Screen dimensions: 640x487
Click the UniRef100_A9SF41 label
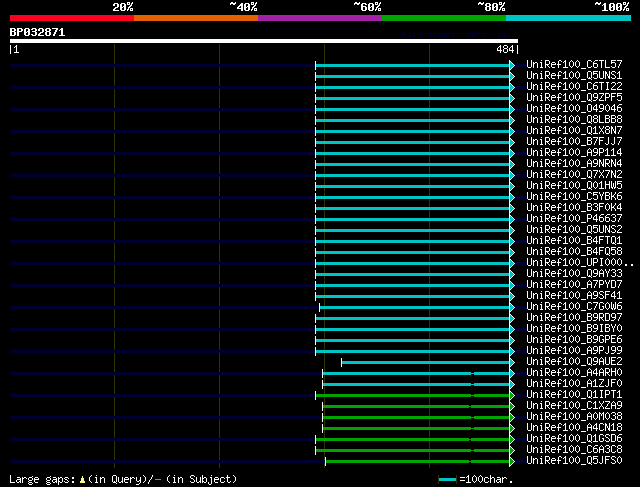pyautogui.click(x=574, y=296)
